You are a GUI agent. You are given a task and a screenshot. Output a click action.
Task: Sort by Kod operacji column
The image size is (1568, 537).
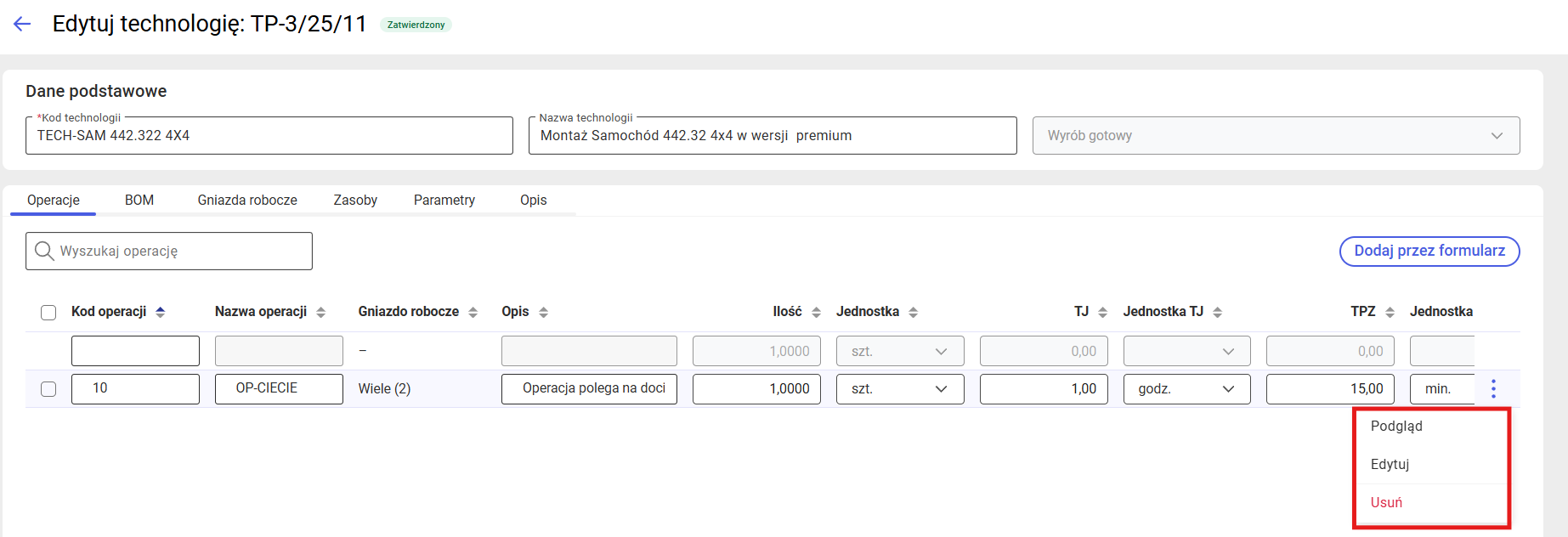[161, 312]
